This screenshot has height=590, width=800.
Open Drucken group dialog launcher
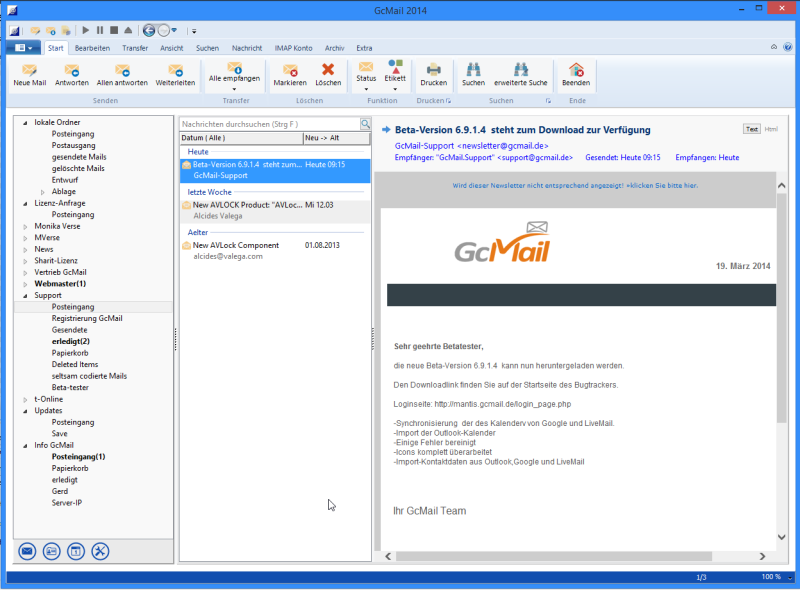click(448, 101)
